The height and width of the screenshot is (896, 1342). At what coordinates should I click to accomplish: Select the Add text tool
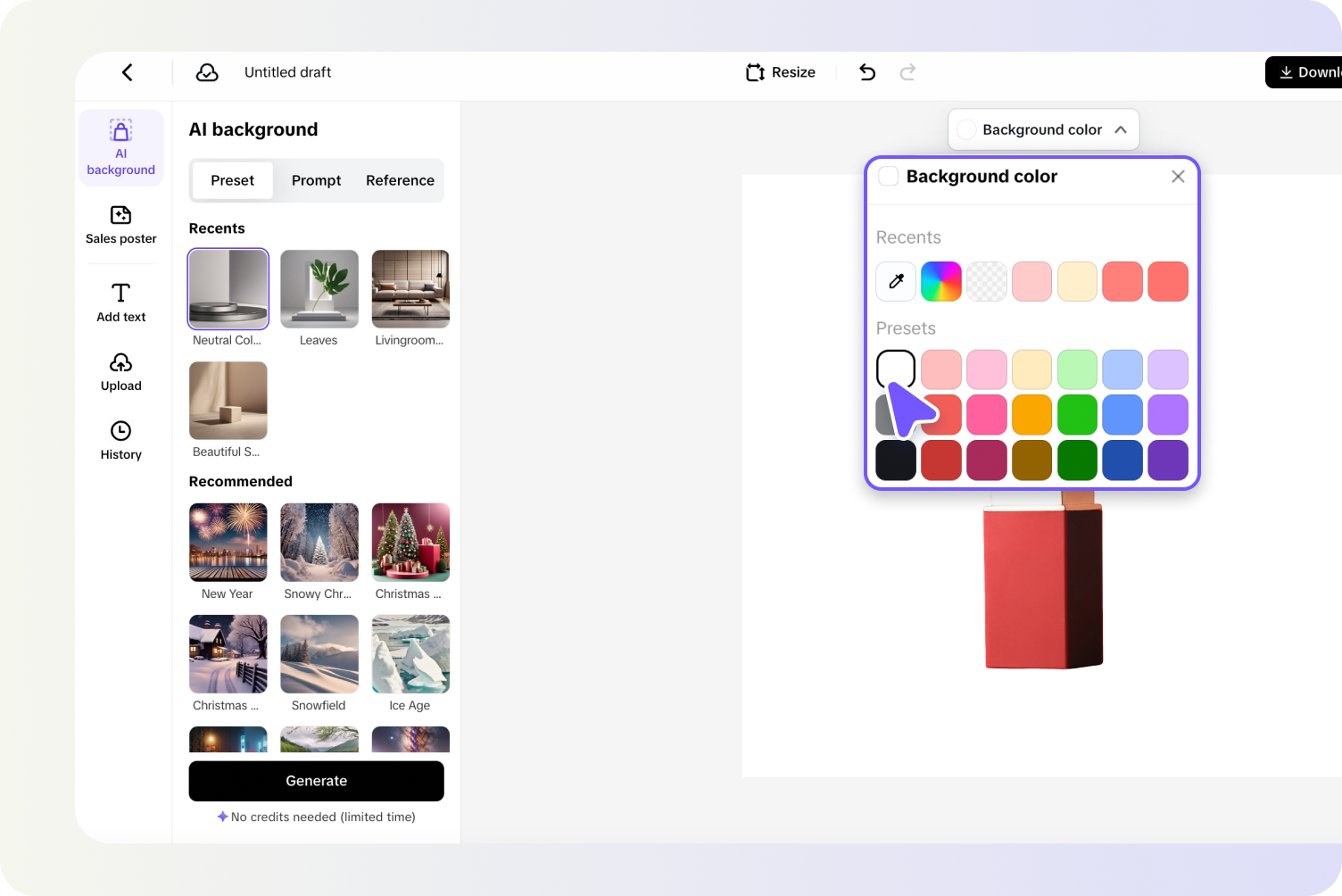tap(121, 303)
